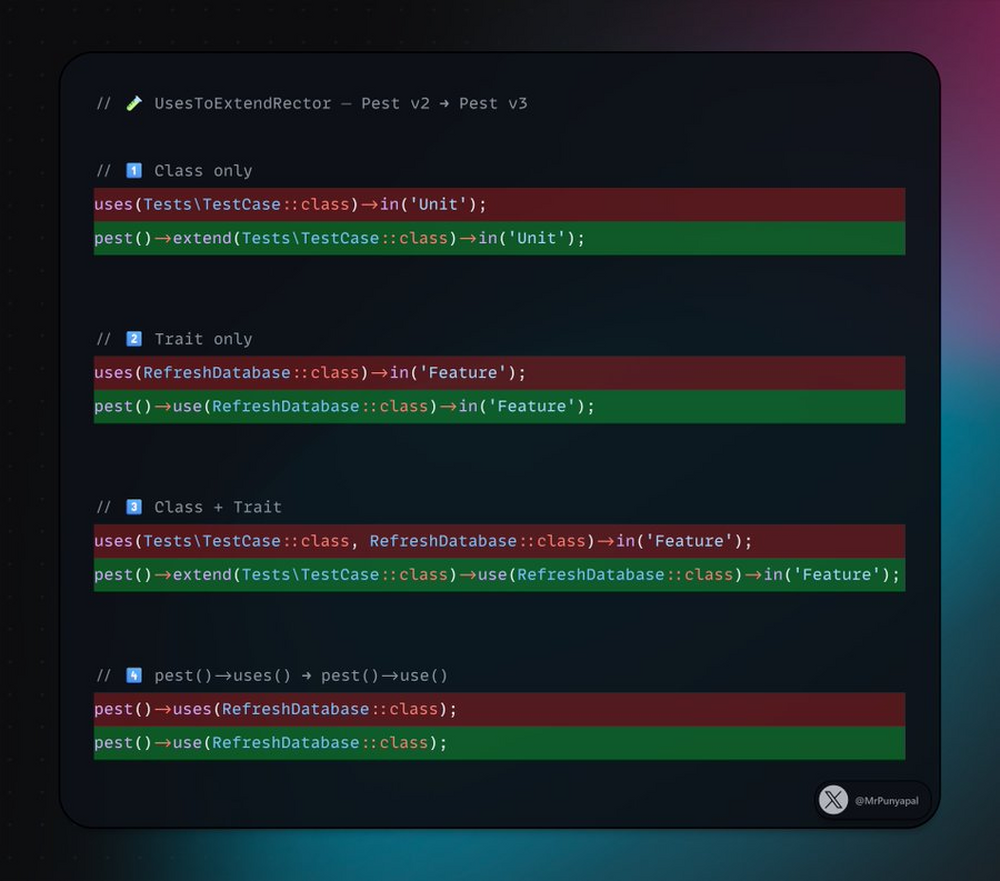
Task: Click the number 4 icon in the last comment
Action: 134,676
